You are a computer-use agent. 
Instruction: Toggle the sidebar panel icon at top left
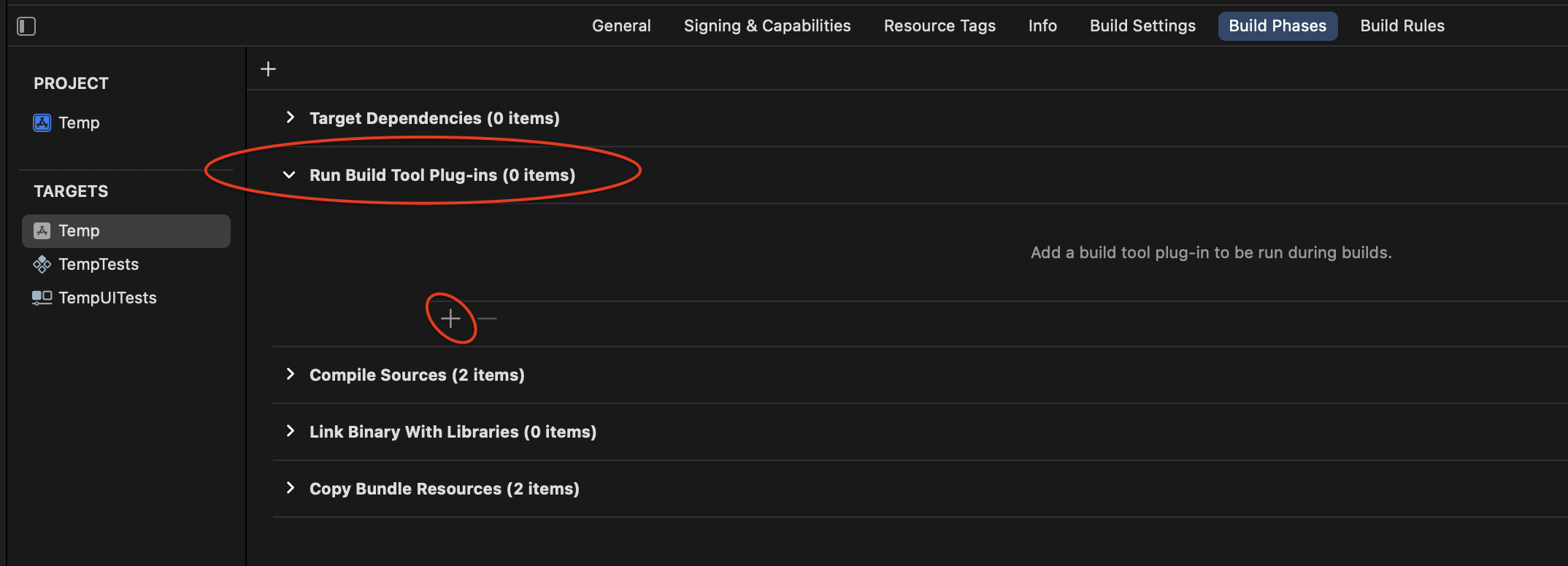point(26,26)
